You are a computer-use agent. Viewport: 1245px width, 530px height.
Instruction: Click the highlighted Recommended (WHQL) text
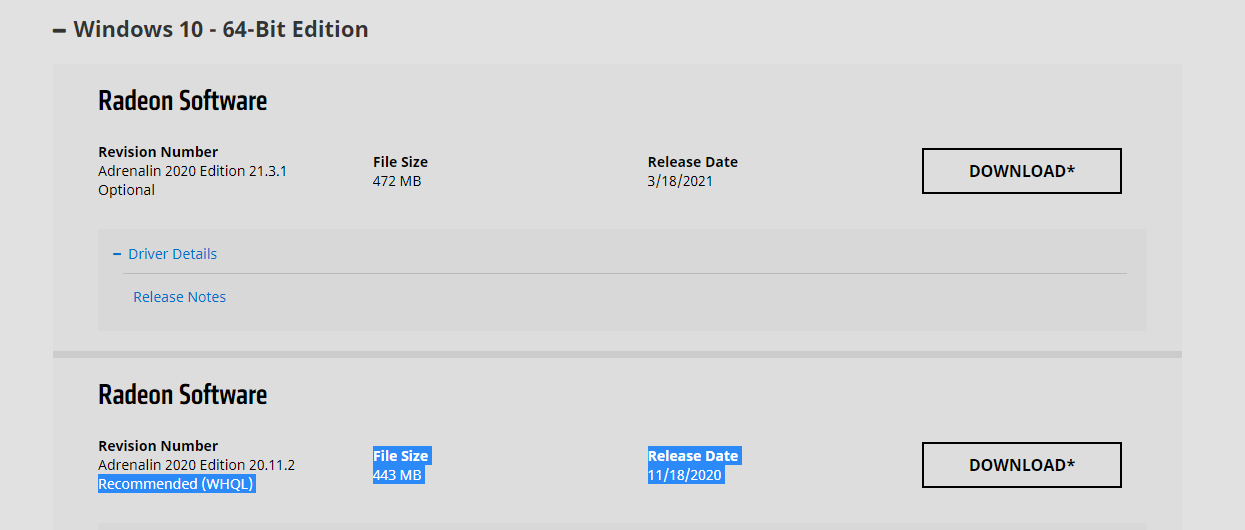pyautogui.click(x=177, y=484)
